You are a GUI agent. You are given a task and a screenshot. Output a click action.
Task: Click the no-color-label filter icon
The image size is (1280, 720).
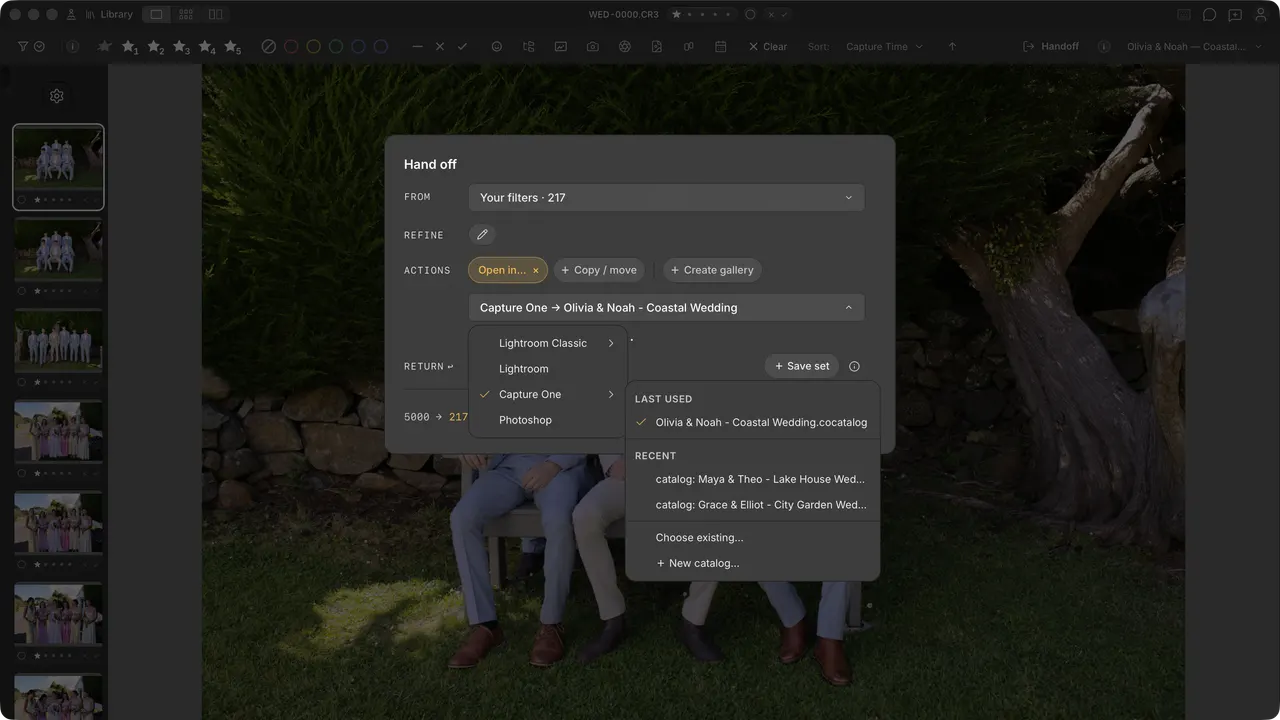pyautogui.click(x=268, y=47)
